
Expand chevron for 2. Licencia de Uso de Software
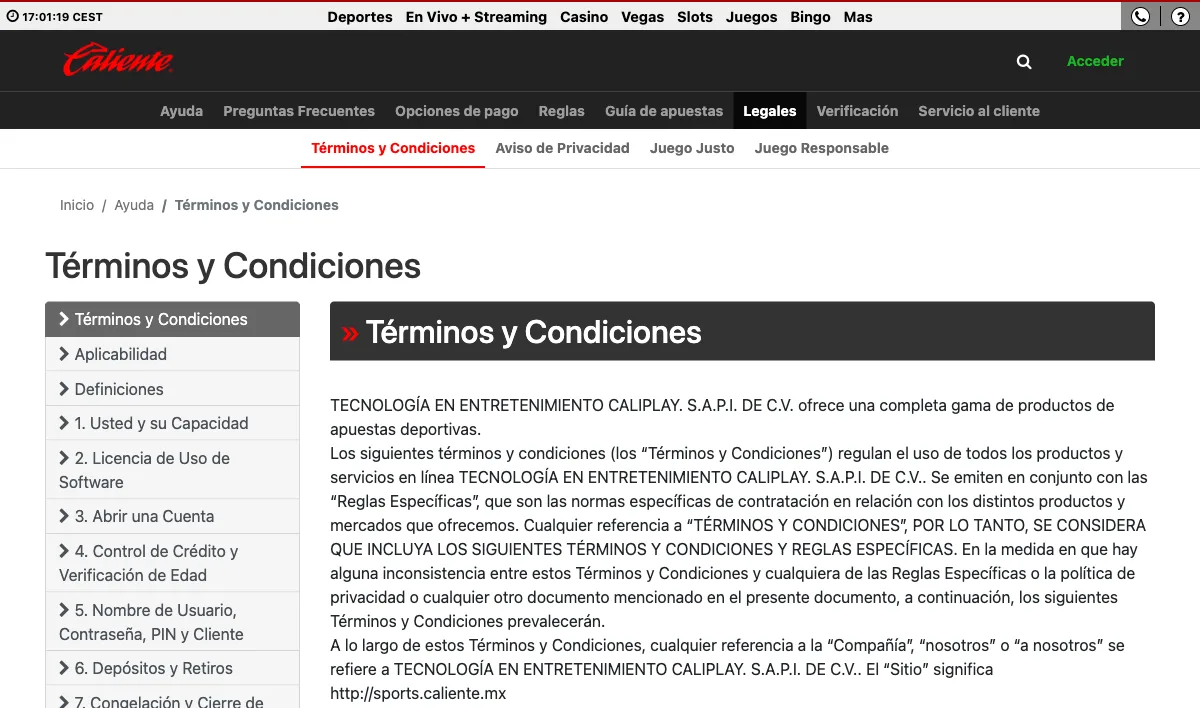pyautogui.click(x=64, y=458)
